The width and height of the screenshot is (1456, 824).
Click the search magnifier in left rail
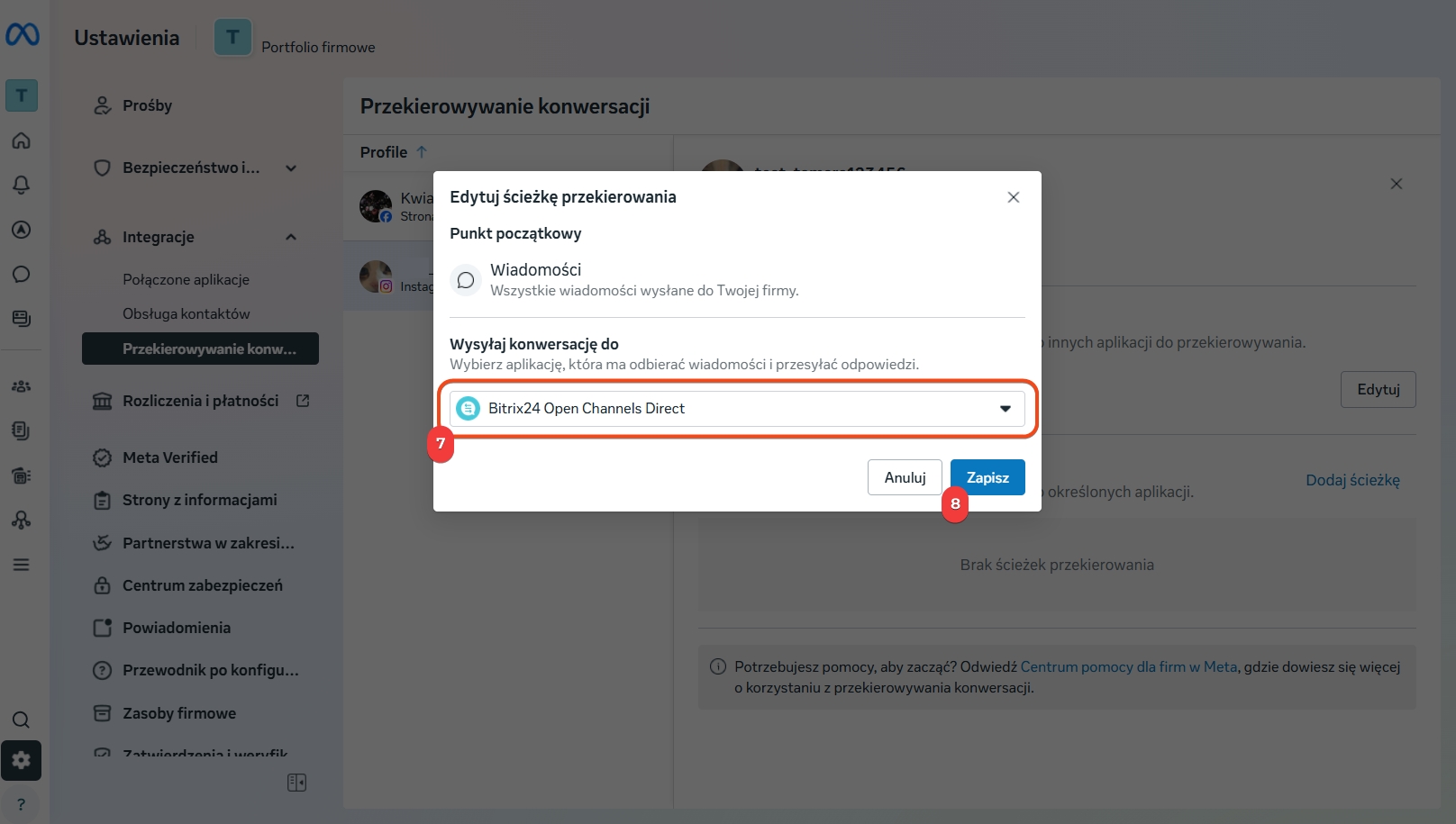point(22,720)
